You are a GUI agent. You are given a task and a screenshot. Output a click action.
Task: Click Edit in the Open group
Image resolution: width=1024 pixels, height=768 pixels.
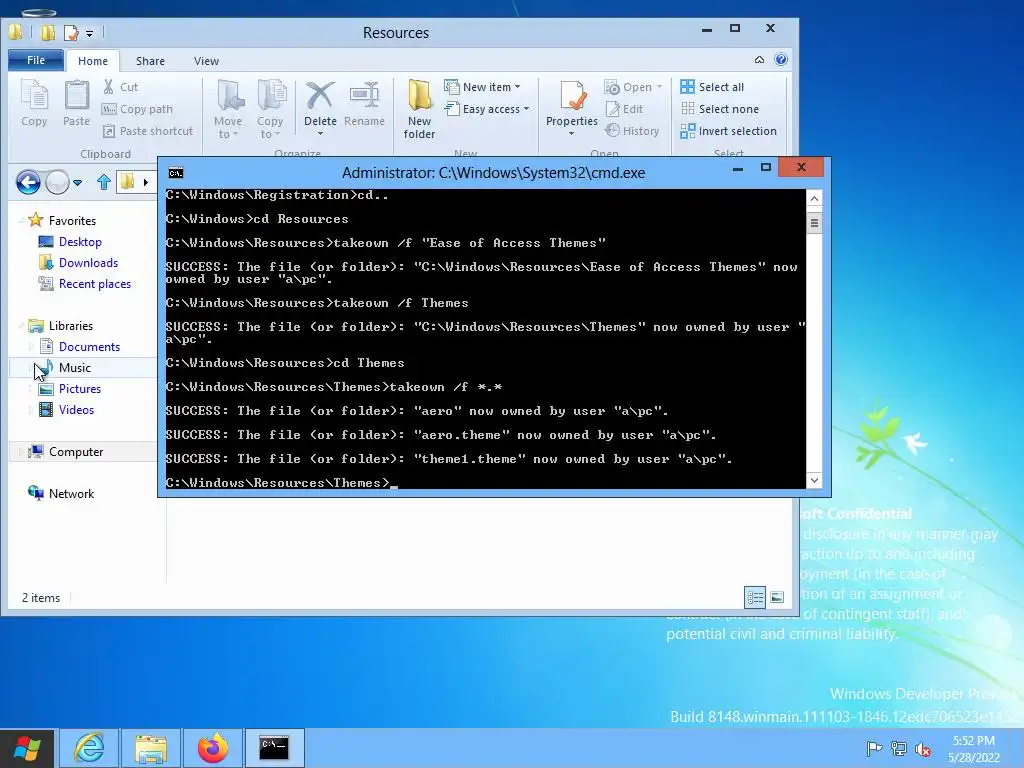(624, 109)
